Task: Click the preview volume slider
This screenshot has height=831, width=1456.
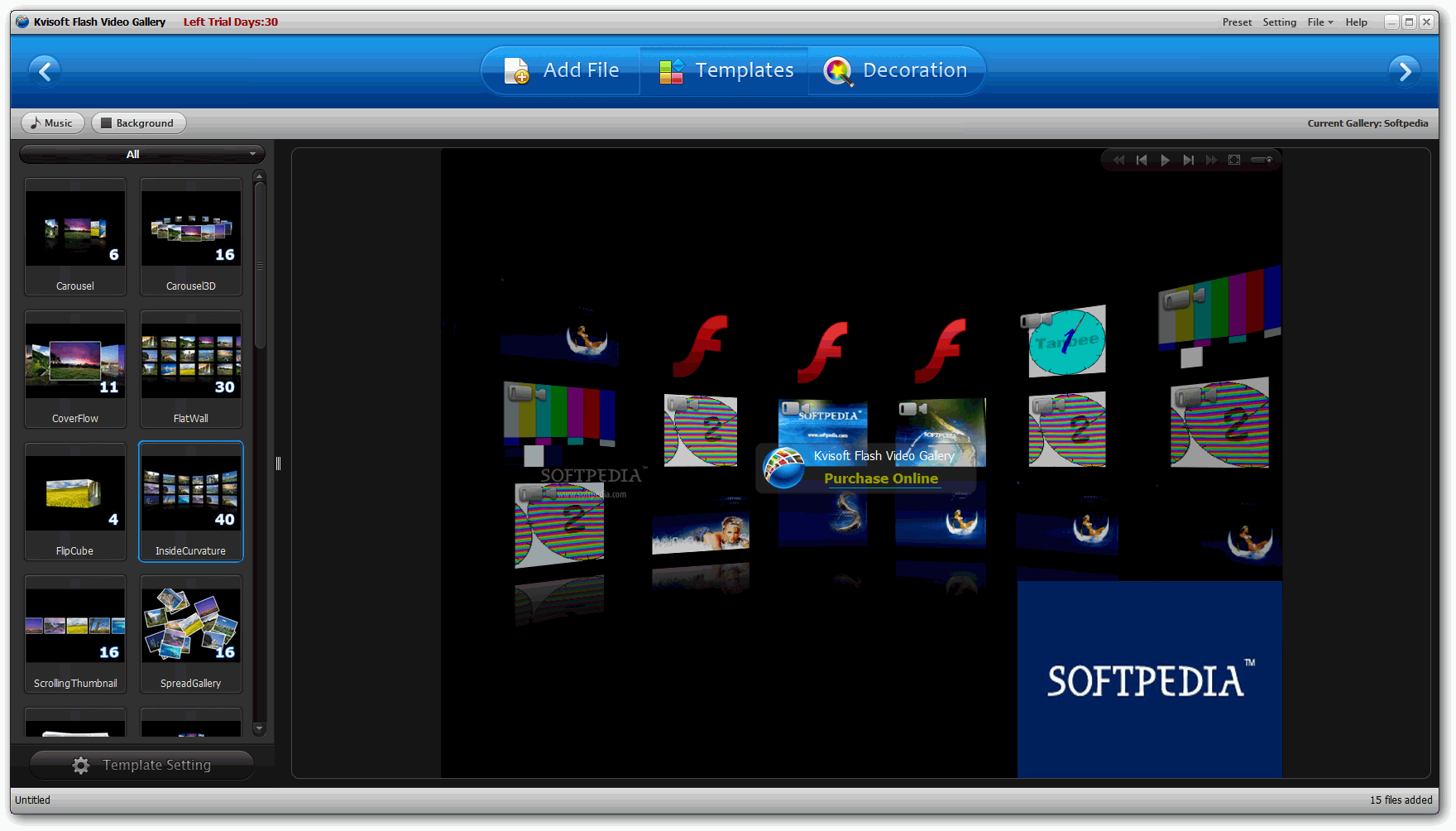Action: 1262,160
